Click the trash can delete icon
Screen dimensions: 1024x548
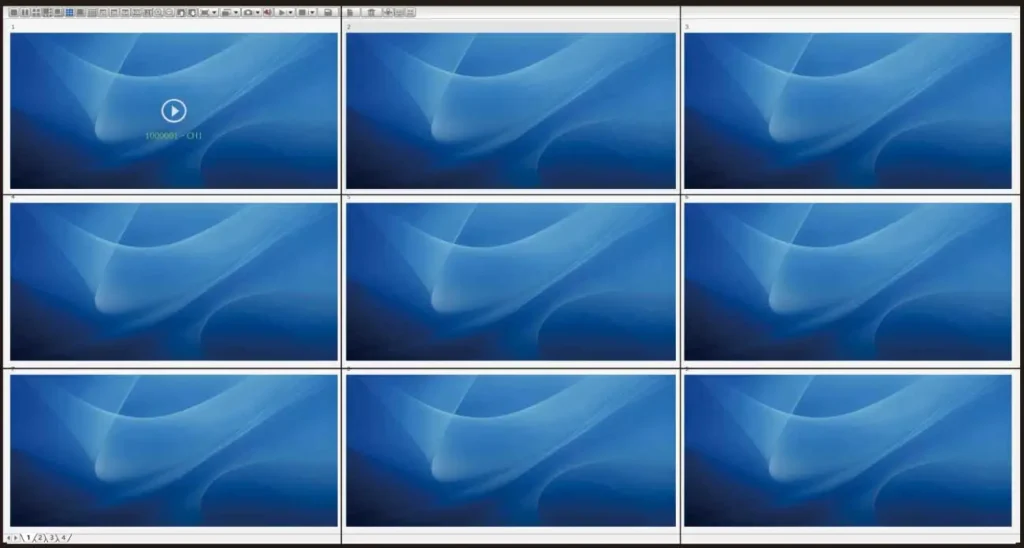pyautogui.click(x=372, y=12)
